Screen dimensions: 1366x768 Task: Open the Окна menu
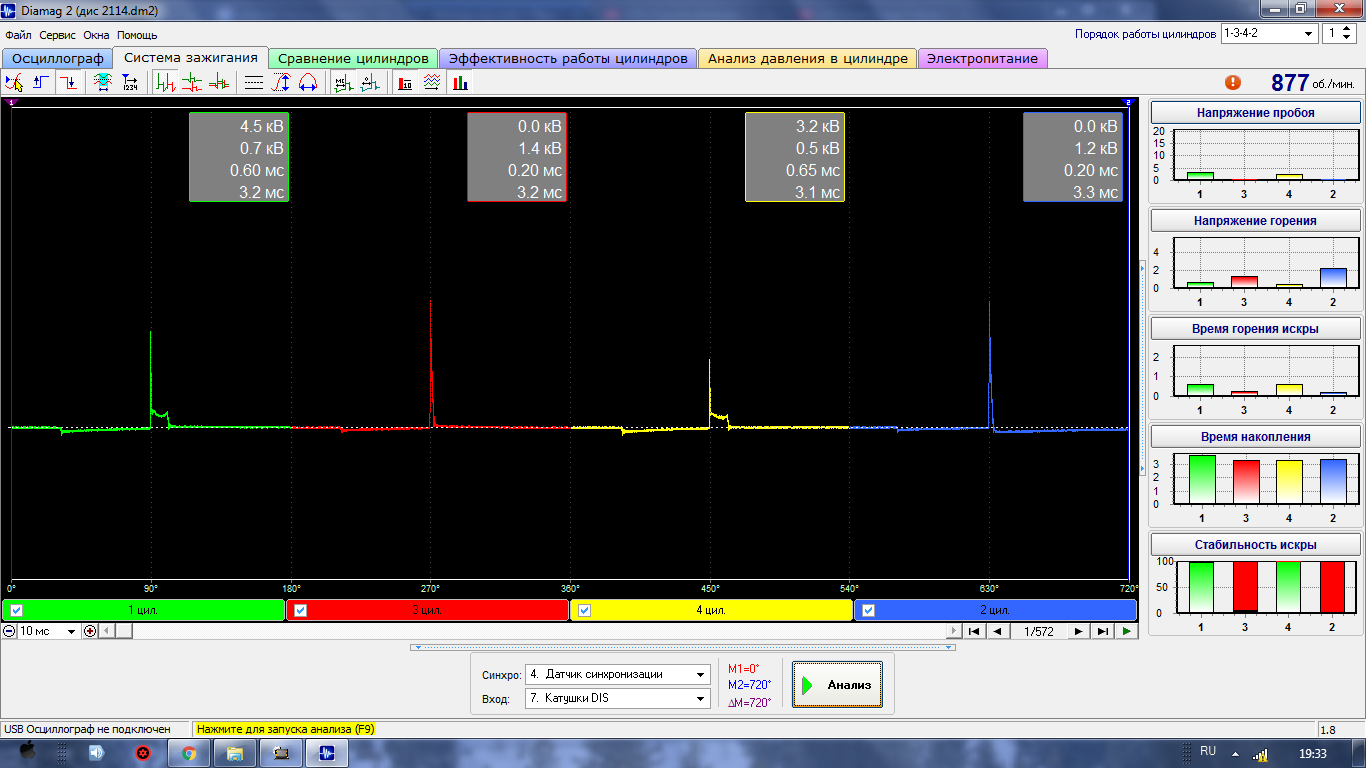coord(96,35)
